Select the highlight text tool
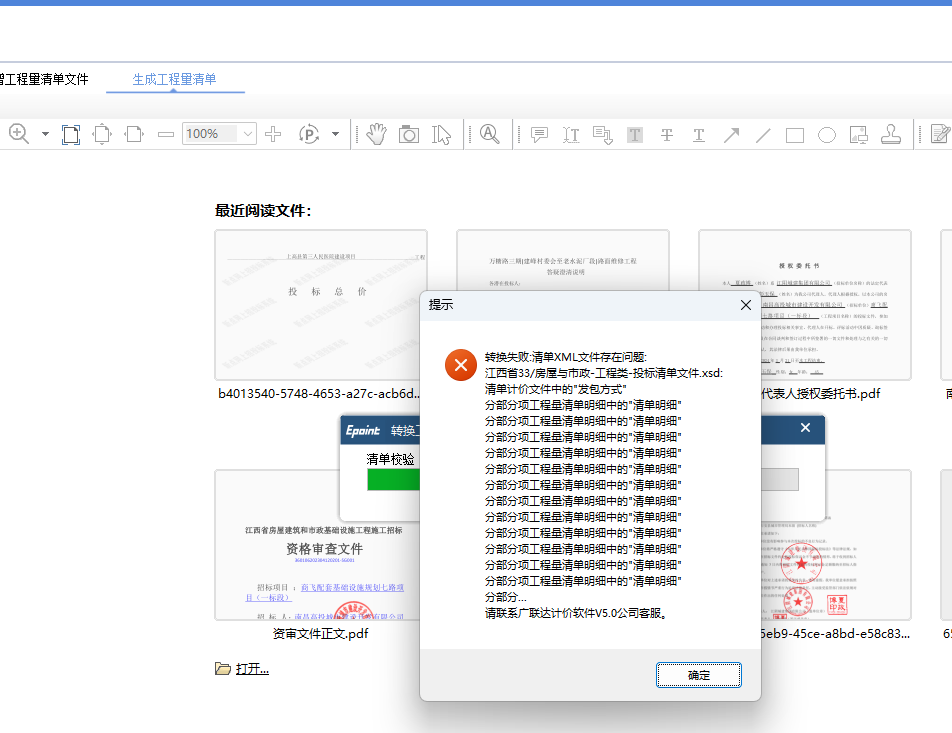 [x=634, y=135]
